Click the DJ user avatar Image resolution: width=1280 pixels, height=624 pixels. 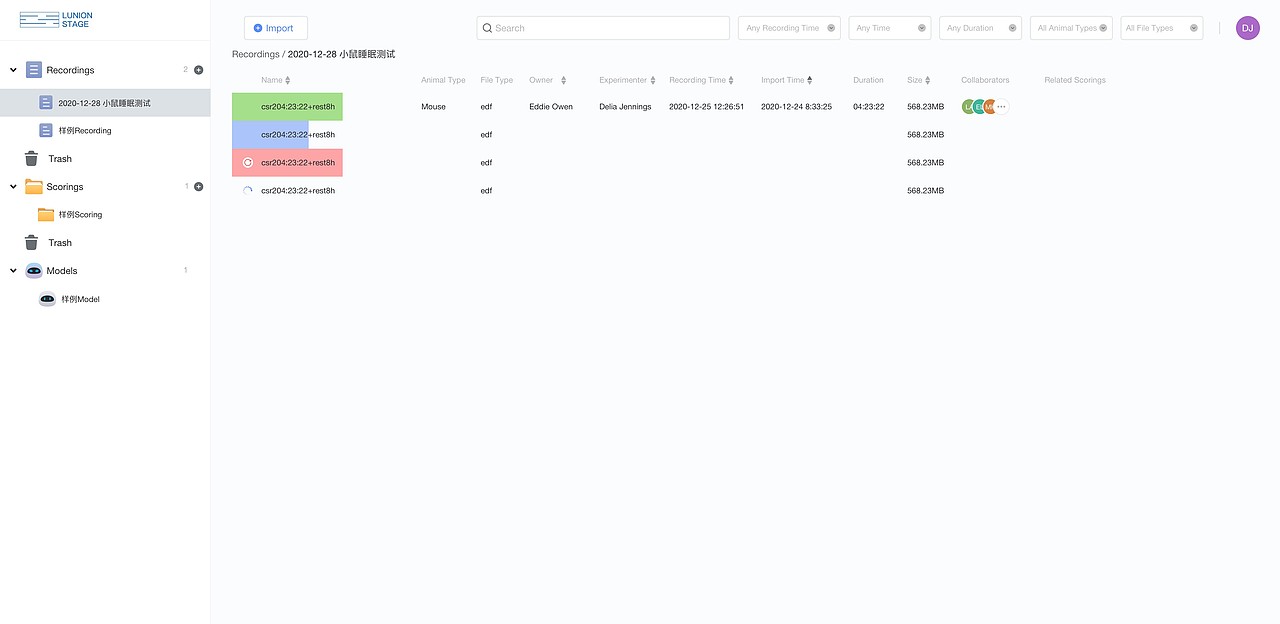[x=1247, y=28]
